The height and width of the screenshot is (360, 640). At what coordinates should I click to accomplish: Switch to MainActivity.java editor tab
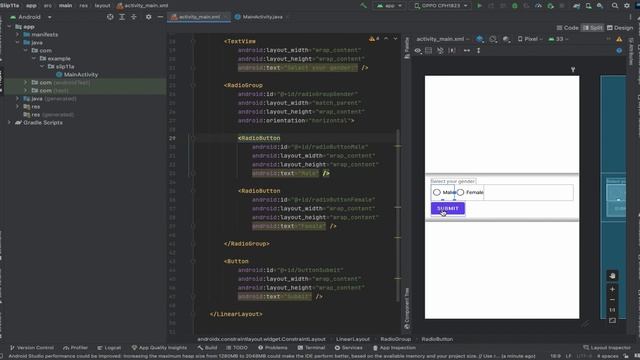pyautogui.click(x=262, y=17)
